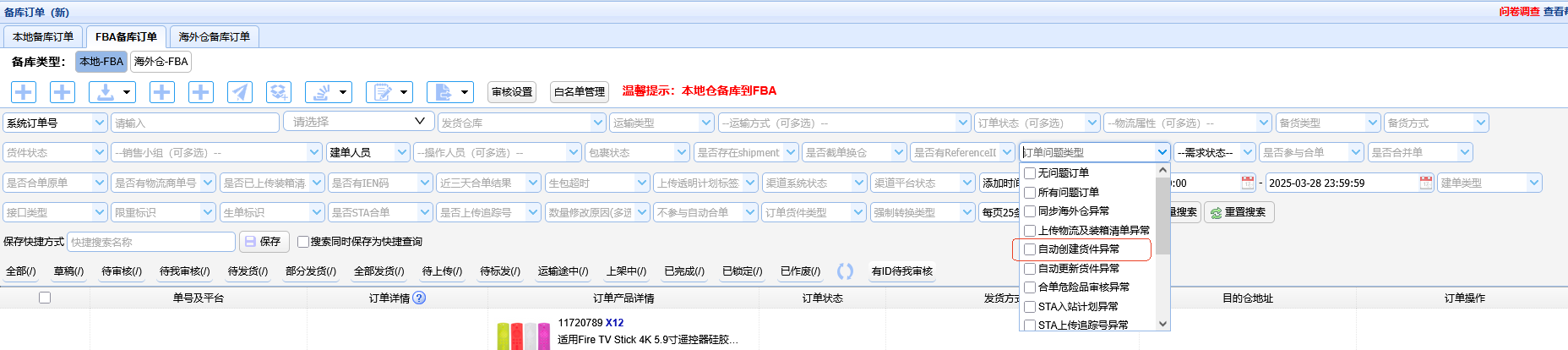Click the disk icon on 保存 button
Screen dimensions: 1568x350
[x=250, y=242]
